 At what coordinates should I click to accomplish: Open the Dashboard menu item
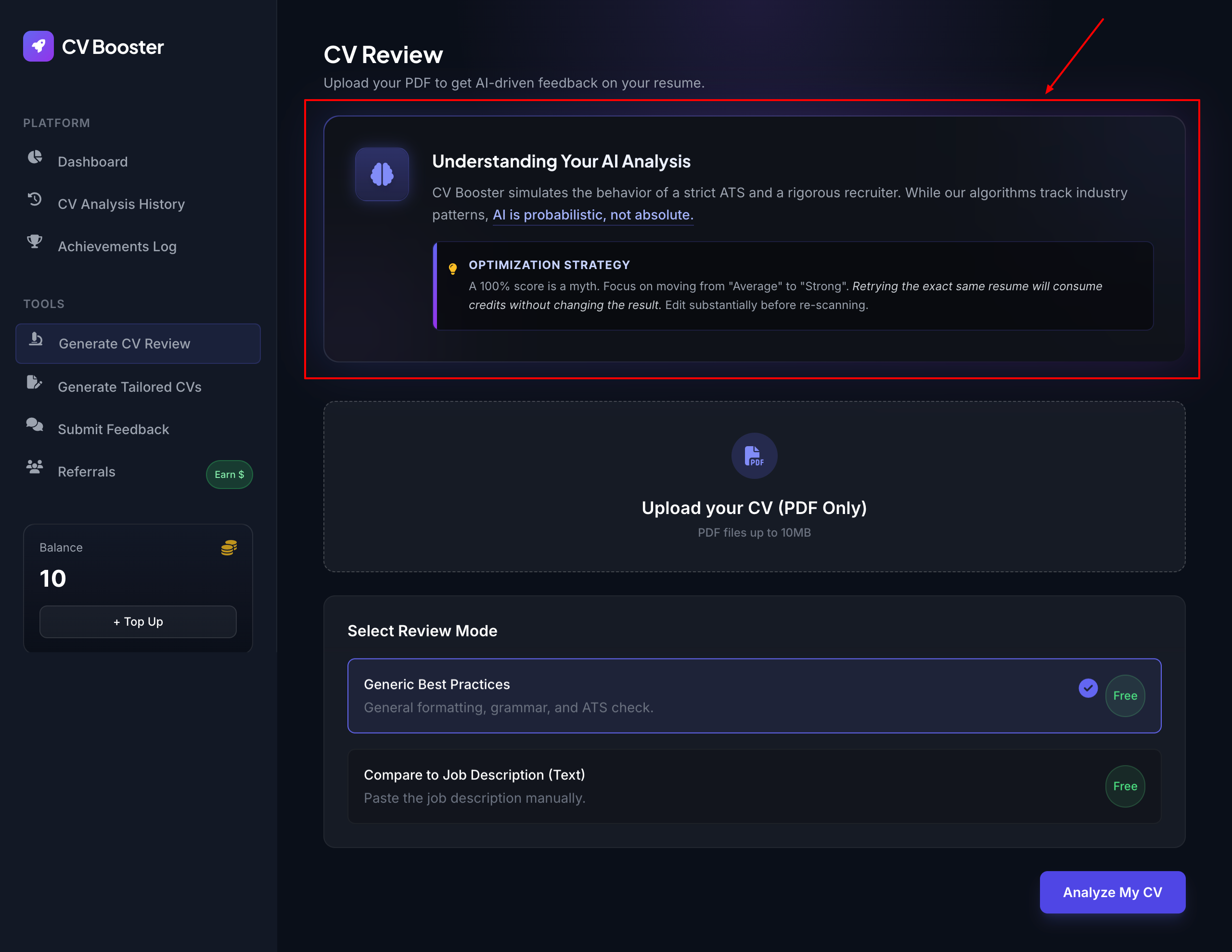click(138, 161)
